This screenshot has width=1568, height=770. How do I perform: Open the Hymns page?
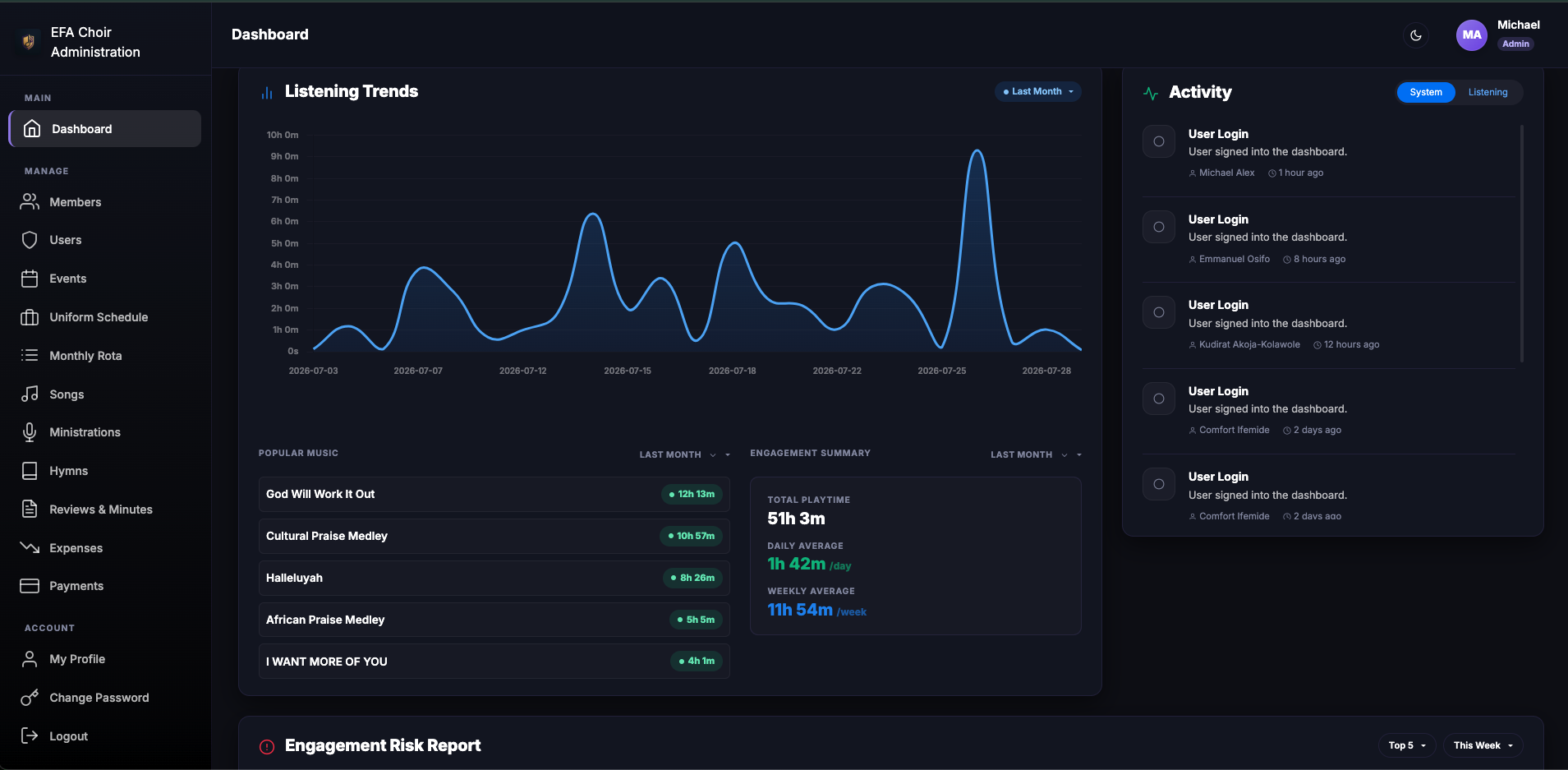tap(105, 471)
